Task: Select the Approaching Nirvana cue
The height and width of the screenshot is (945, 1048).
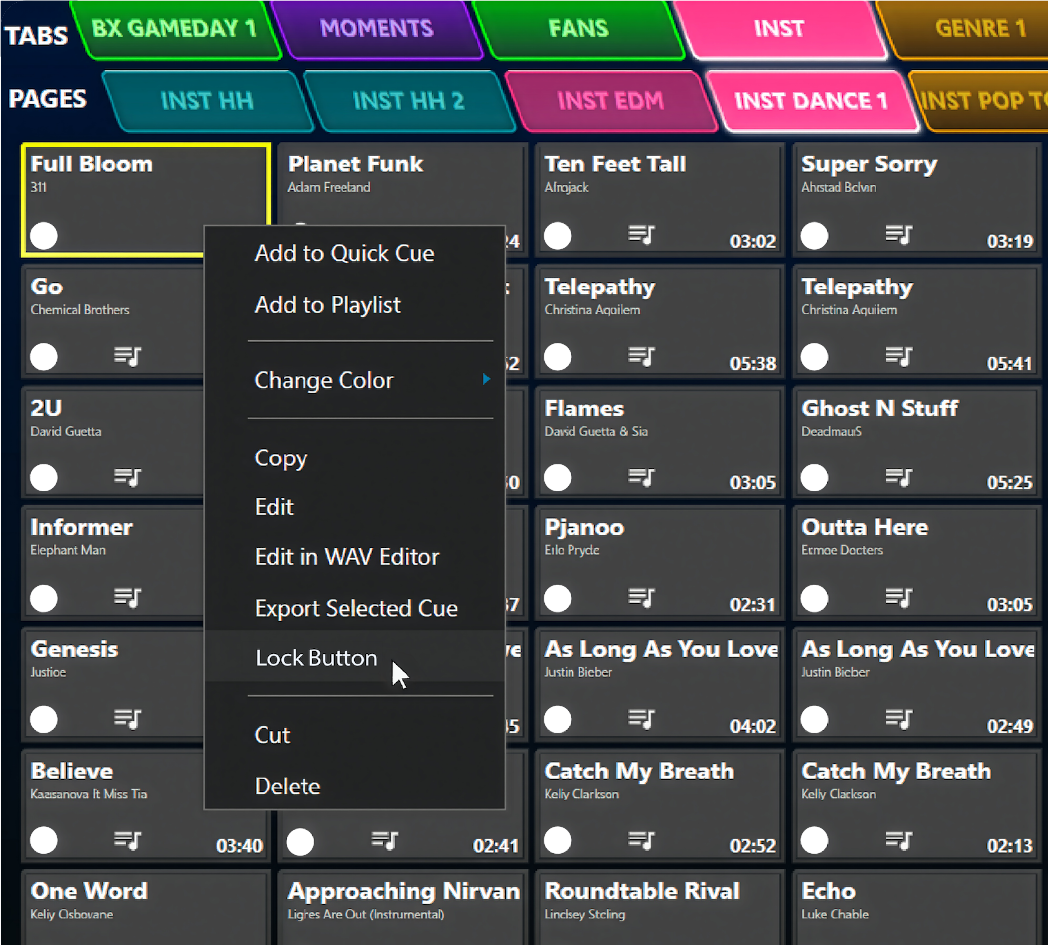Action: (x=402, y=908)
